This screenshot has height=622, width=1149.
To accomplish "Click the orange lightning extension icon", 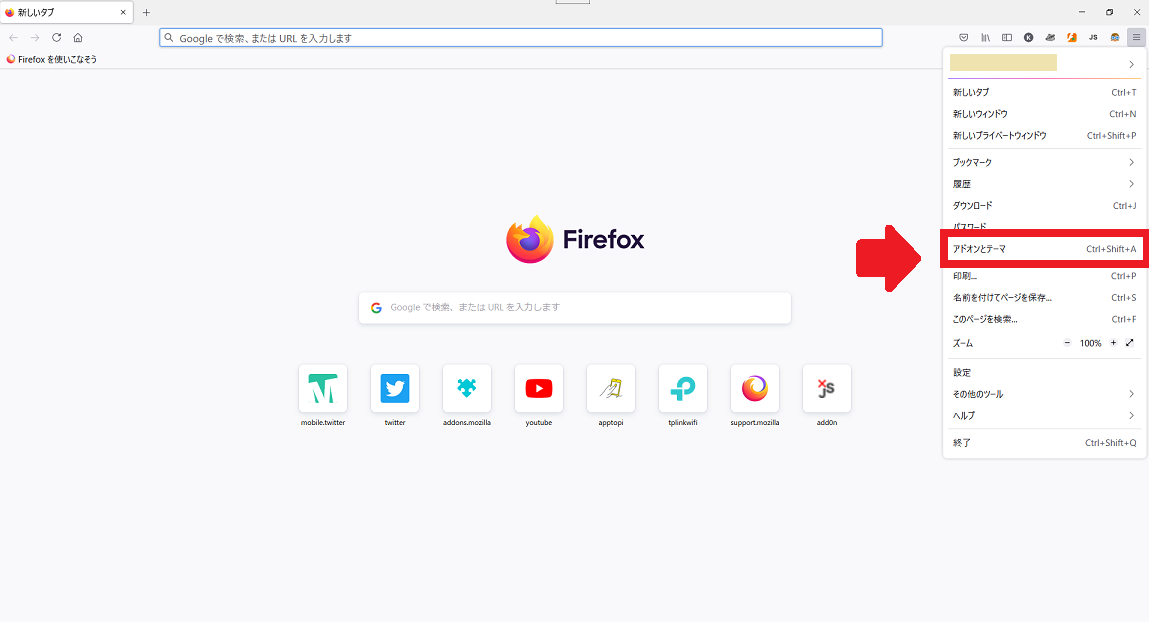I will (x=1071, y=37).
